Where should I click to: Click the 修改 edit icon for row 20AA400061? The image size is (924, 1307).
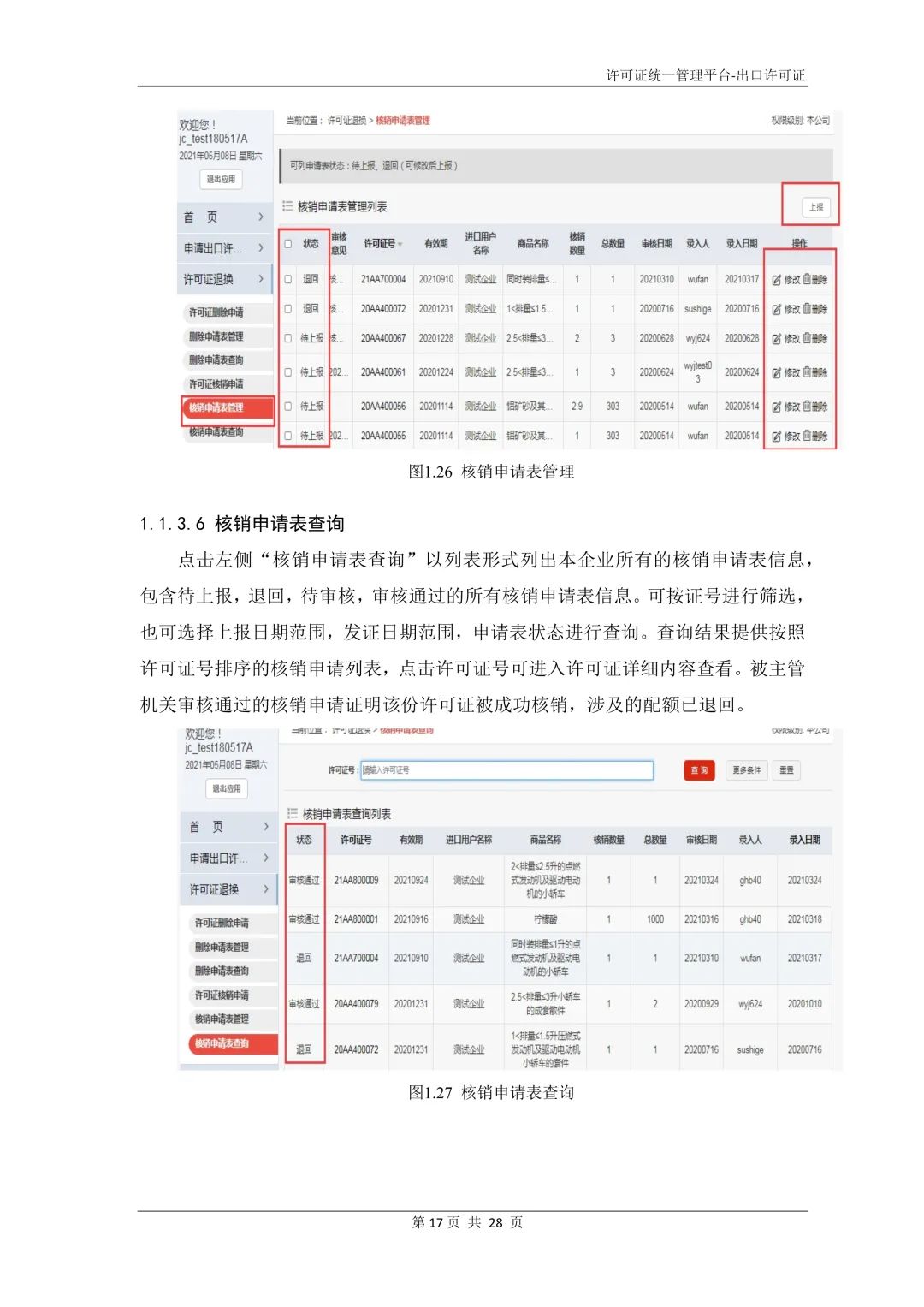pyautogui.click(x=777, y=373)
